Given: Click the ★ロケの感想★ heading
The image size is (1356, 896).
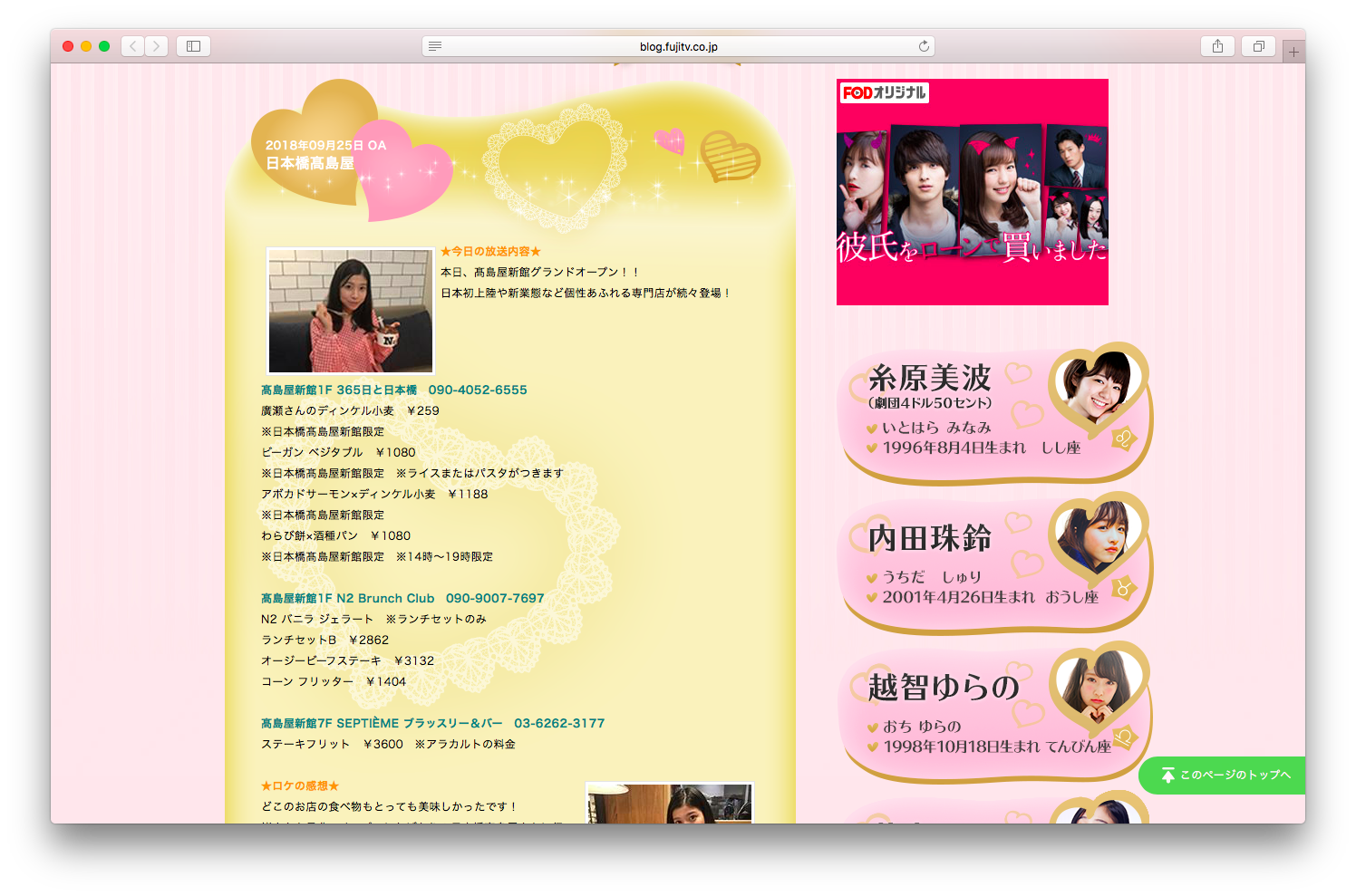Looking at the screenshot, I should coord(300,785).
